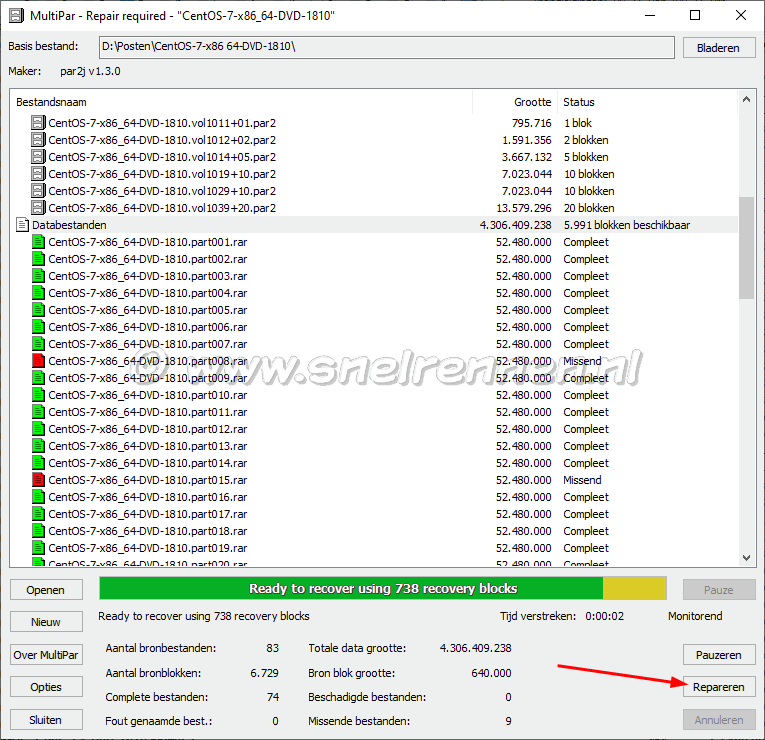Click the Compleet status of part001.rar
This screenshot has height=740, width=765.
click(x=586, y=242)
